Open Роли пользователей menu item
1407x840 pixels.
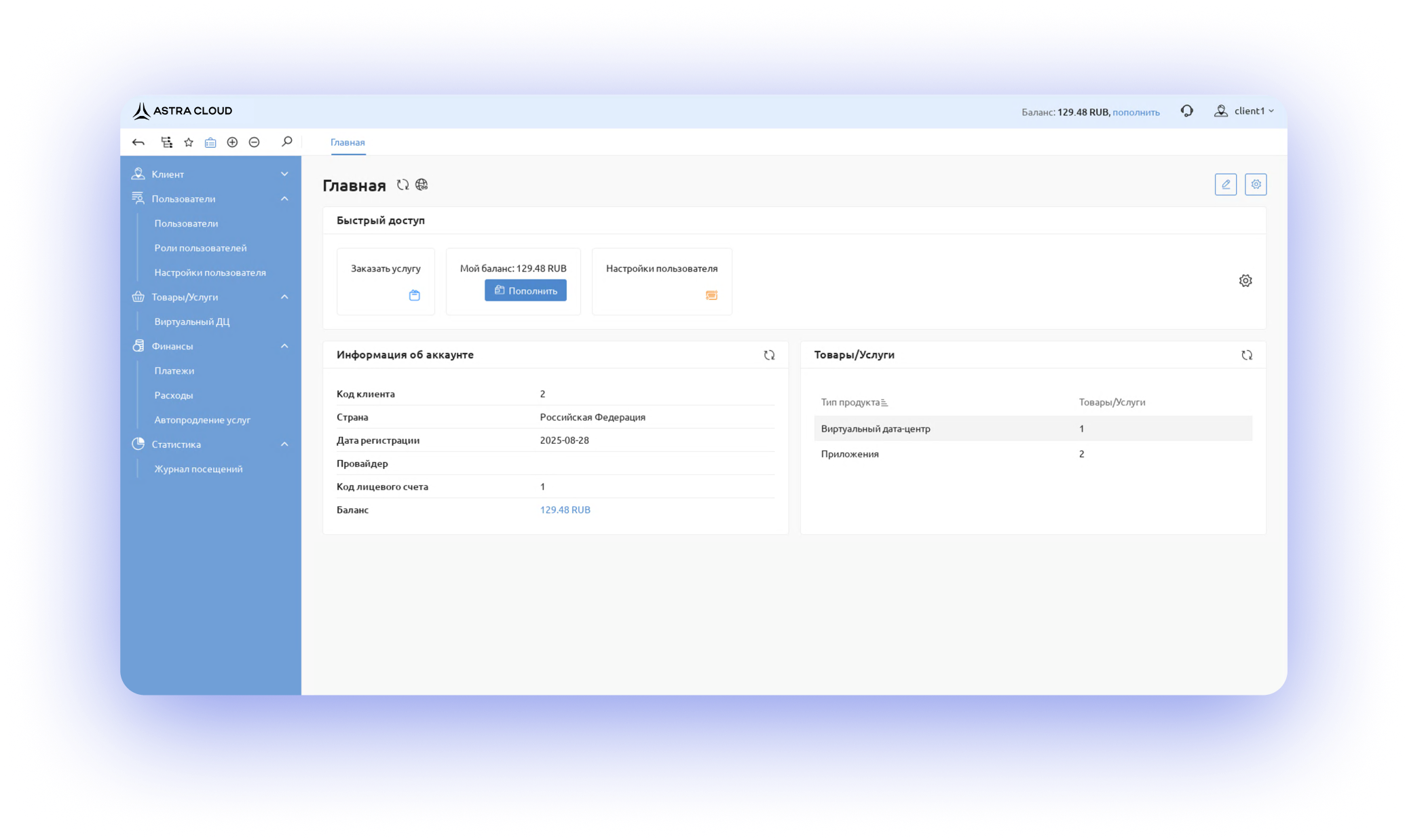200,248
